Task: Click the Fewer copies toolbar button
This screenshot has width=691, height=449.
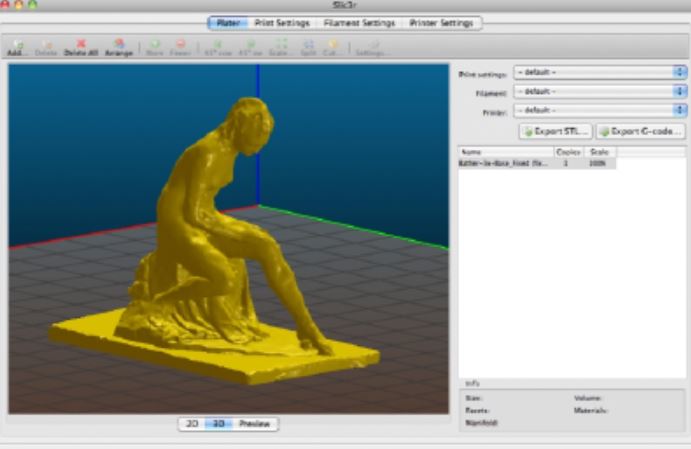Action: tap(180, 48)
